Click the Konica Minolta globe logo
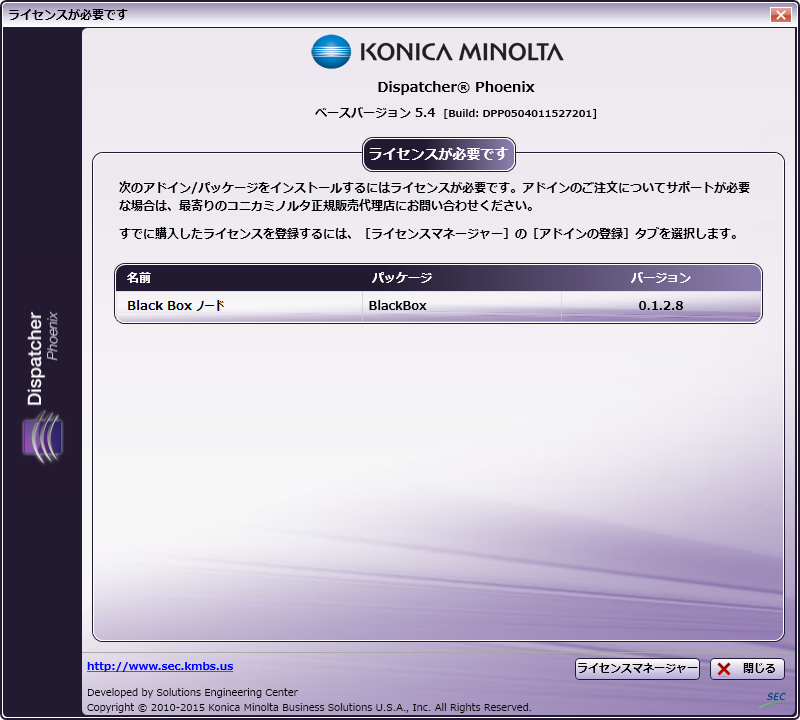 (x=331, y=52)
